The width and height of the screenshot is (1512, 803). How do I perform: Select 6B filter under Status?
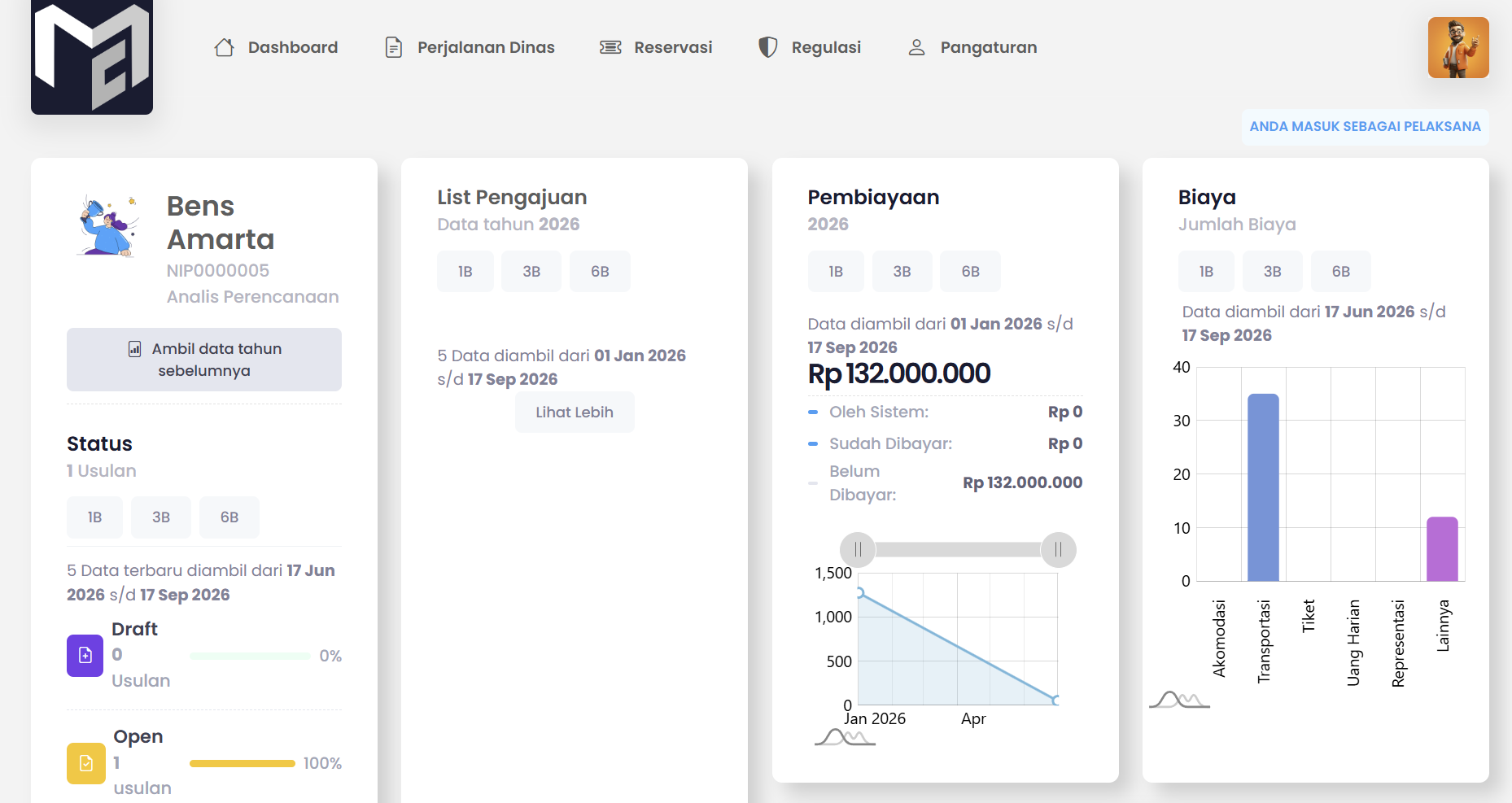(229, 517)
